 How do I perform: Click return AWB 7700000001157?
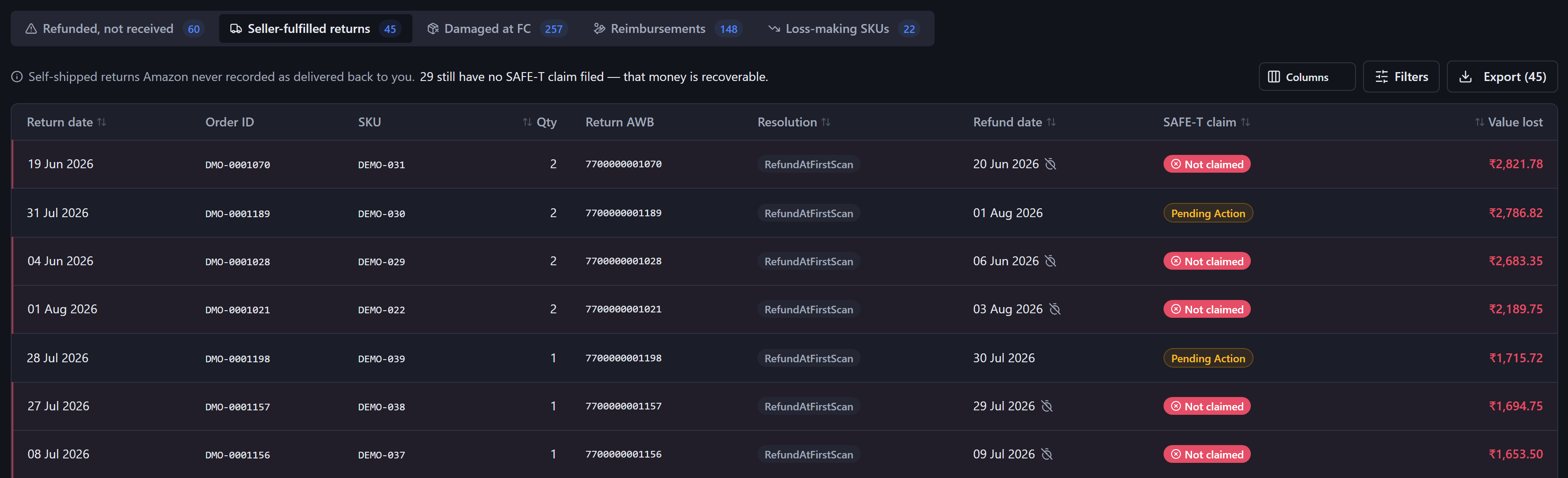click(x=623, y=405)
